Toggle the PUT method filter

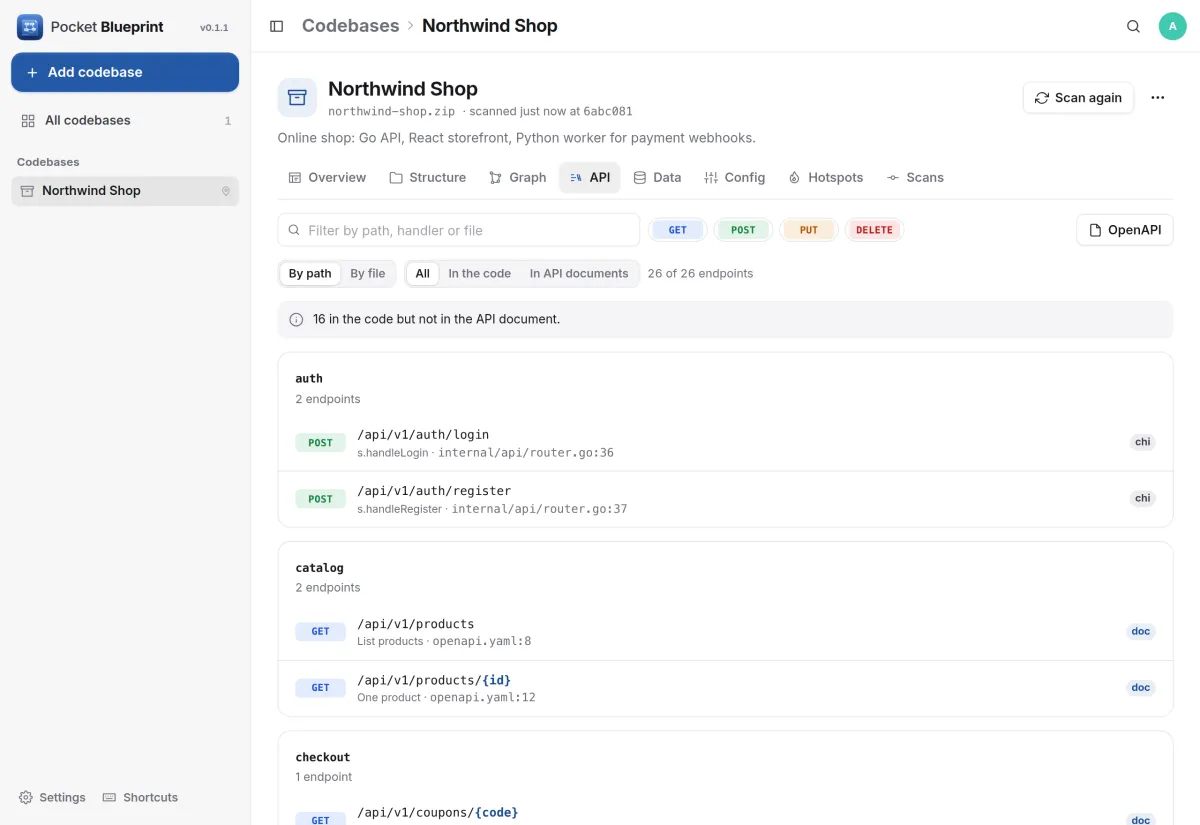coord(809,230)
